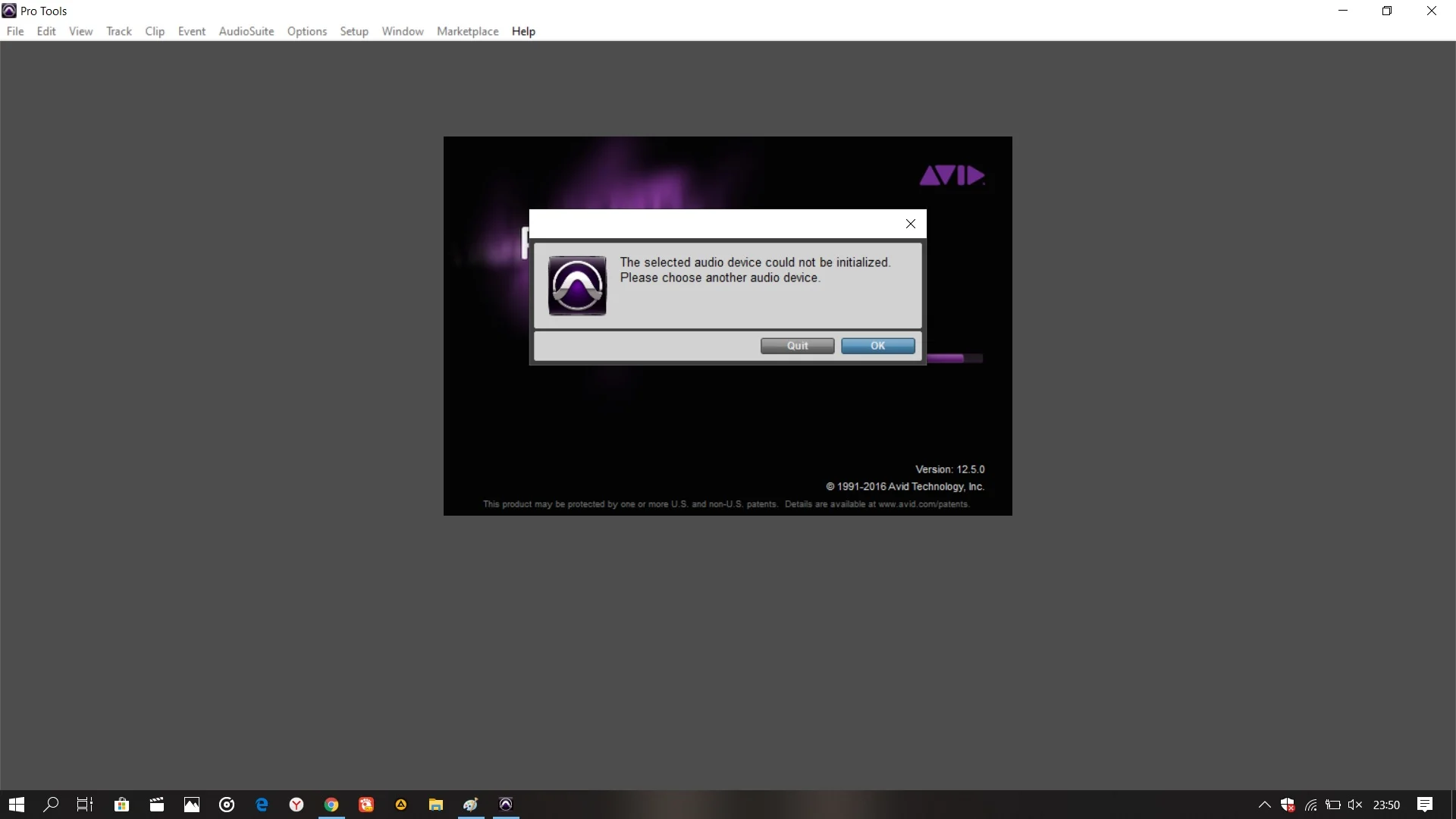Viewport: 1456px width, 819px height.
Task: Close the error dialog with the X
Action: tap(910, 224)
